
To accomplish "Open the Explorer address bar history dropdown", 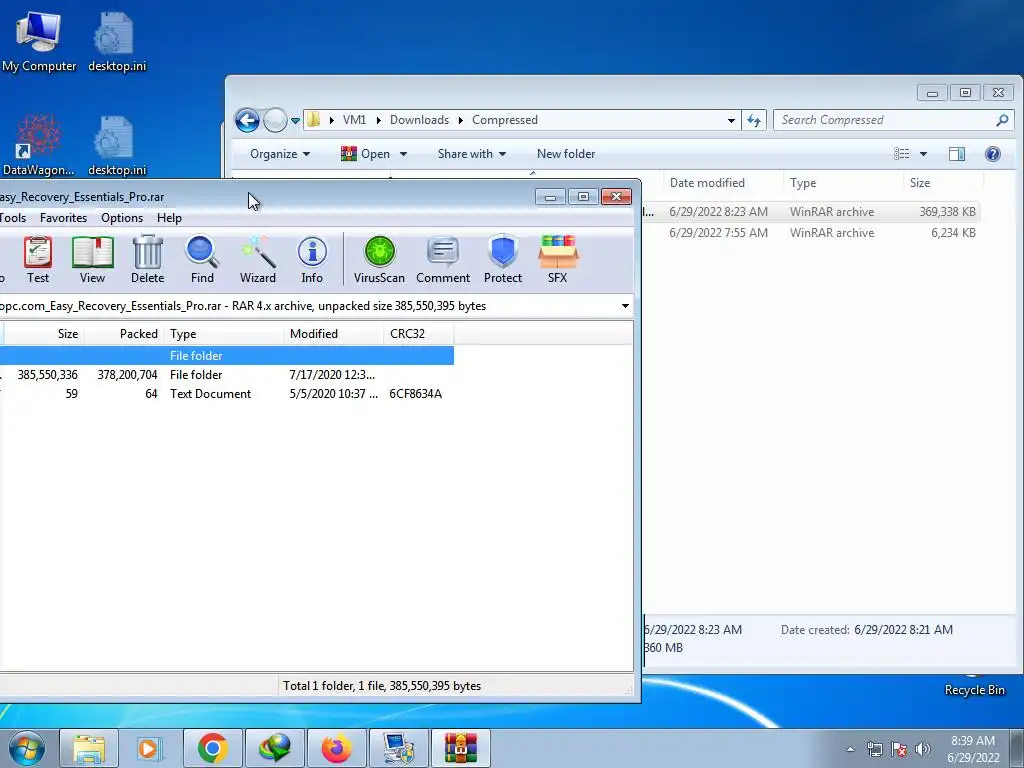I will click(x=731, y=120).
